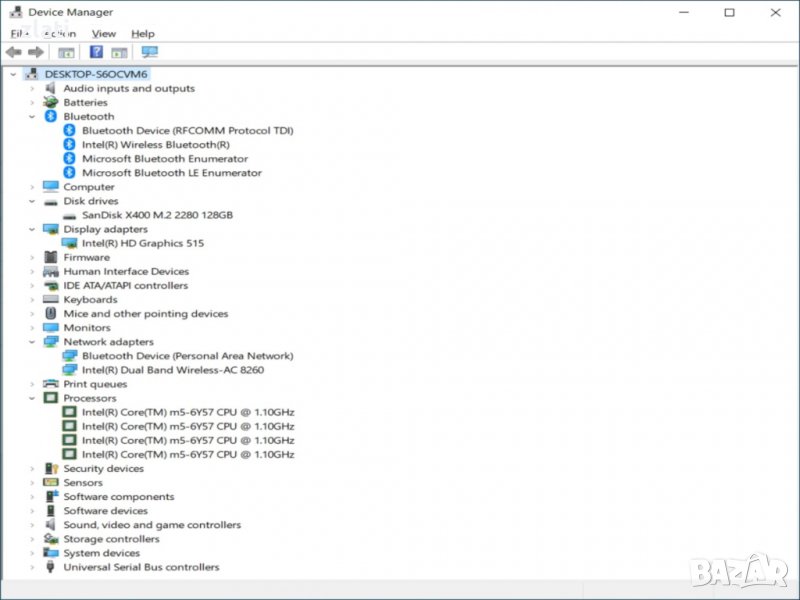Select the DESKTOP-S6OCVM6 root node

tap(96, 74)
